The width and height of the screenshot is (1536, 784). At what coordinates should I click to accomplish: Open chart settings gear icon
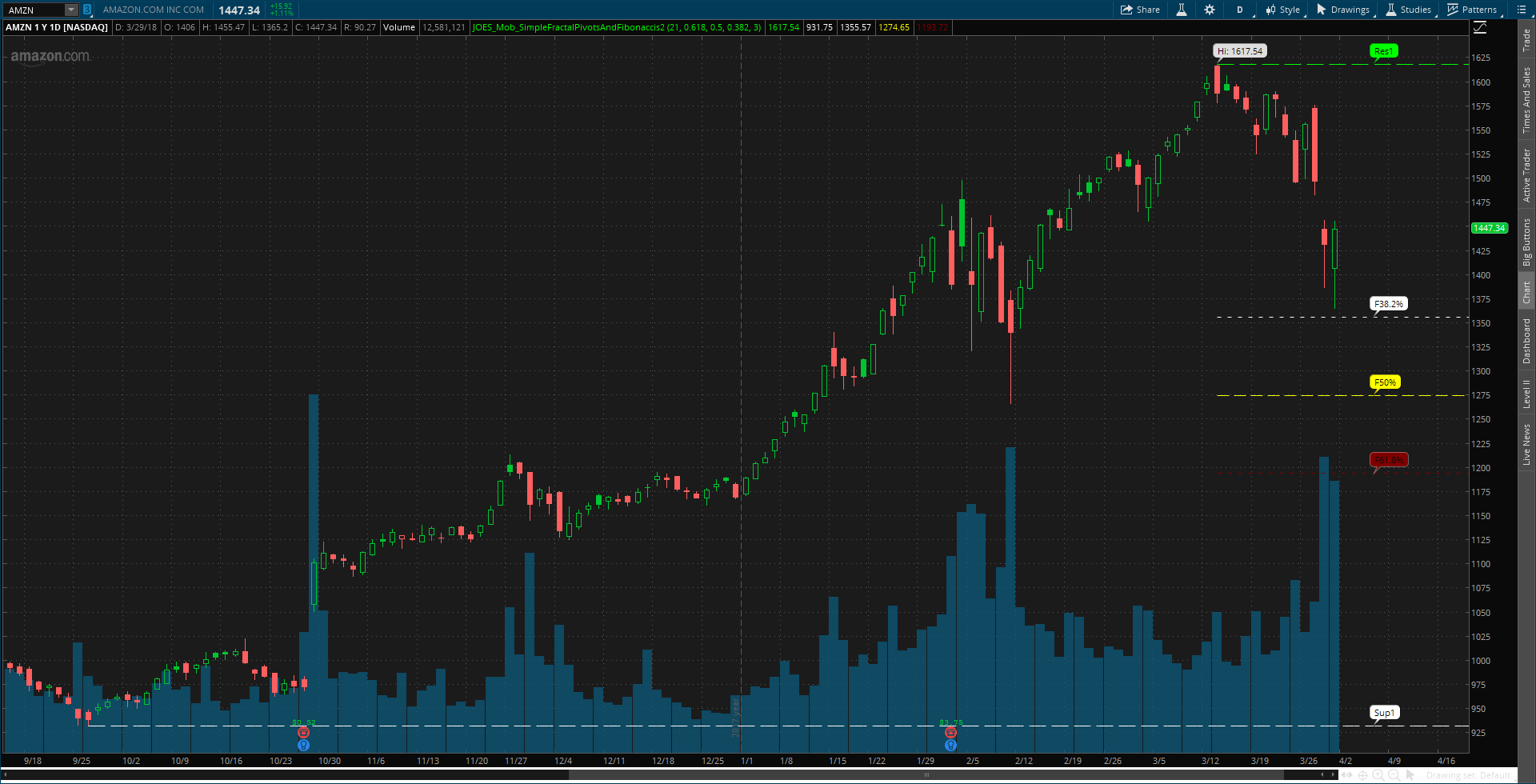pos(1210,10)
